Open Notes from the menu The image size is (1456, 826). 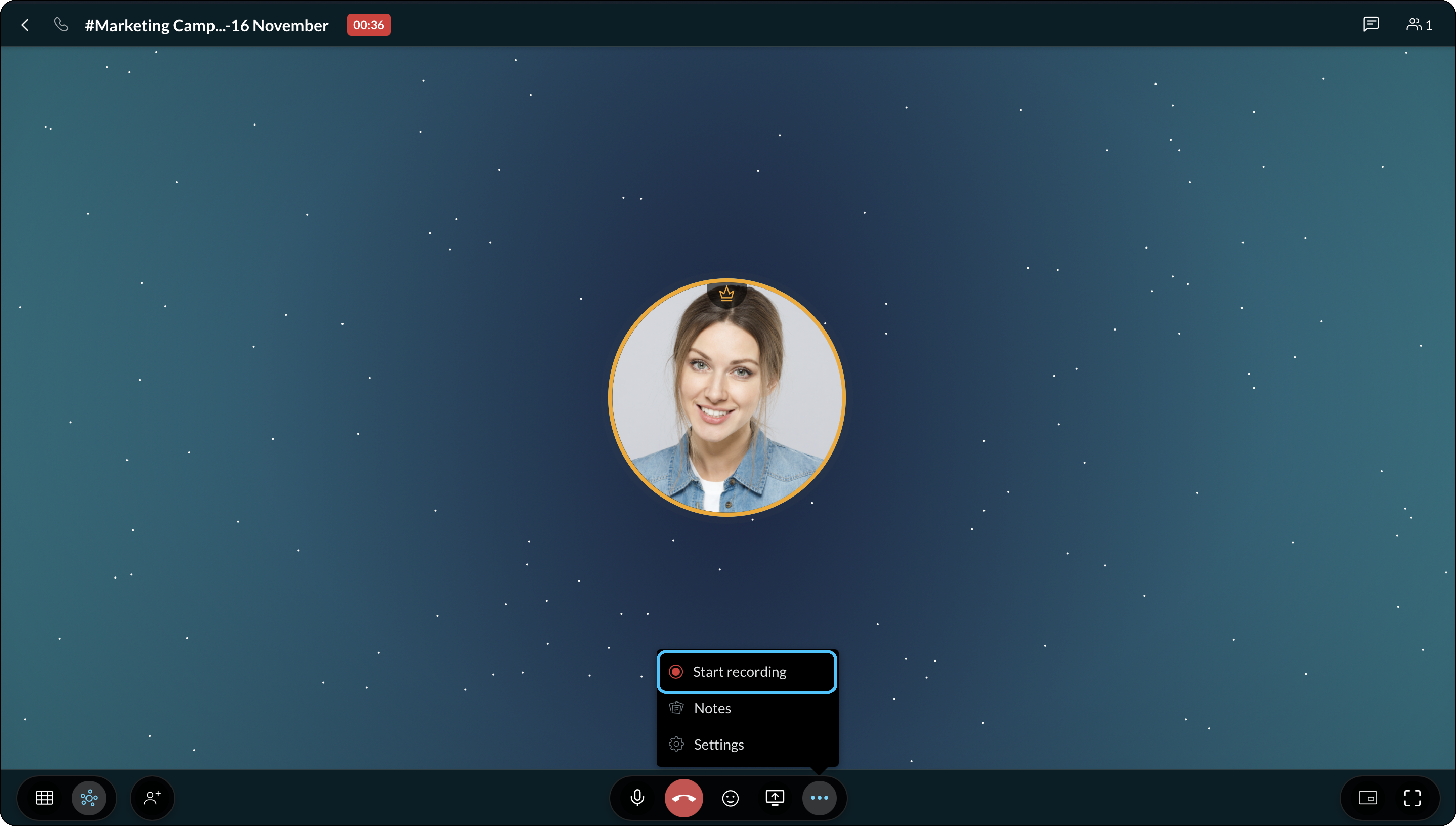[x=713, y=708]
